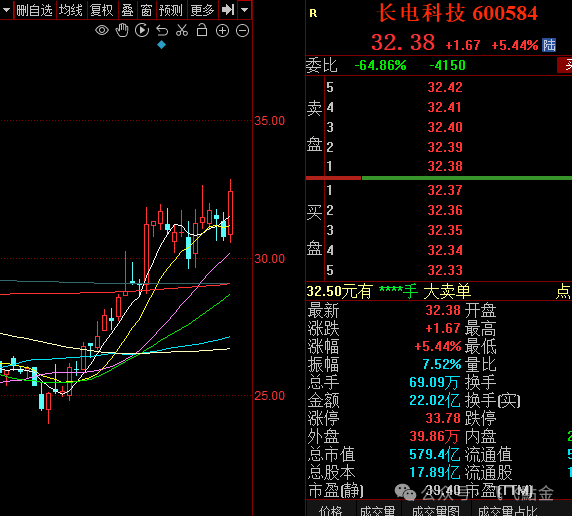Image resolution: width=572 pixels, height=516 pixels.
Task: Click the stock title 长电科技 600584
Action: click(x=457, y=13)
